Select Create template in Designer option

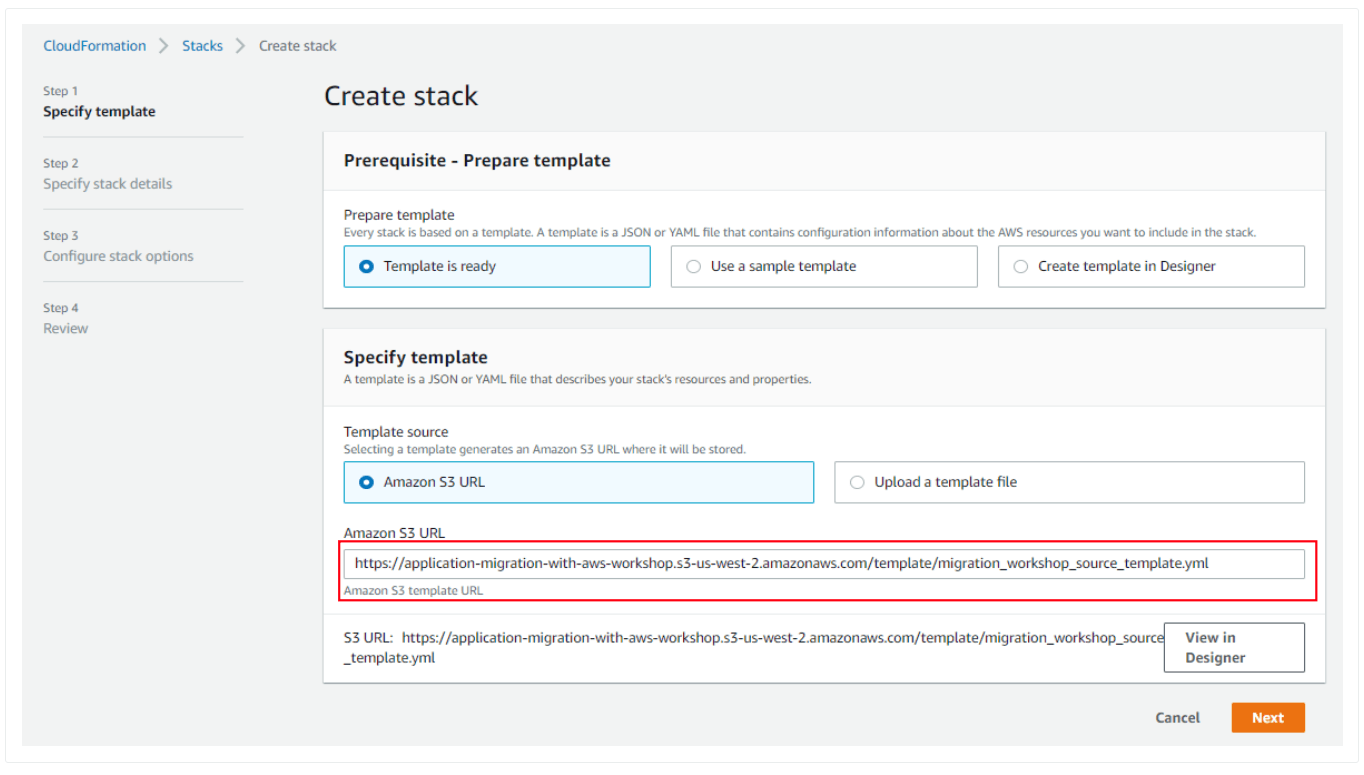pos(1151,267)
